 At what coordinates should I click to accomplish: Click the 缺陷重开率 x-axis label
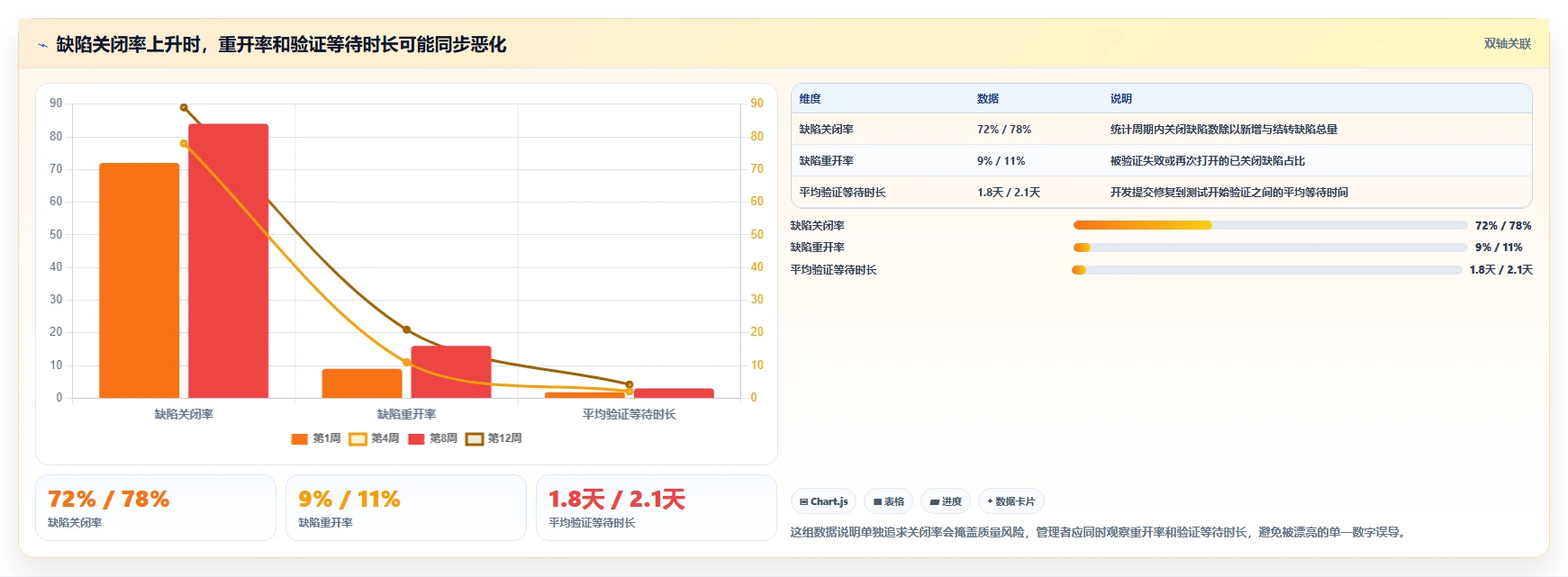[406, 414]
